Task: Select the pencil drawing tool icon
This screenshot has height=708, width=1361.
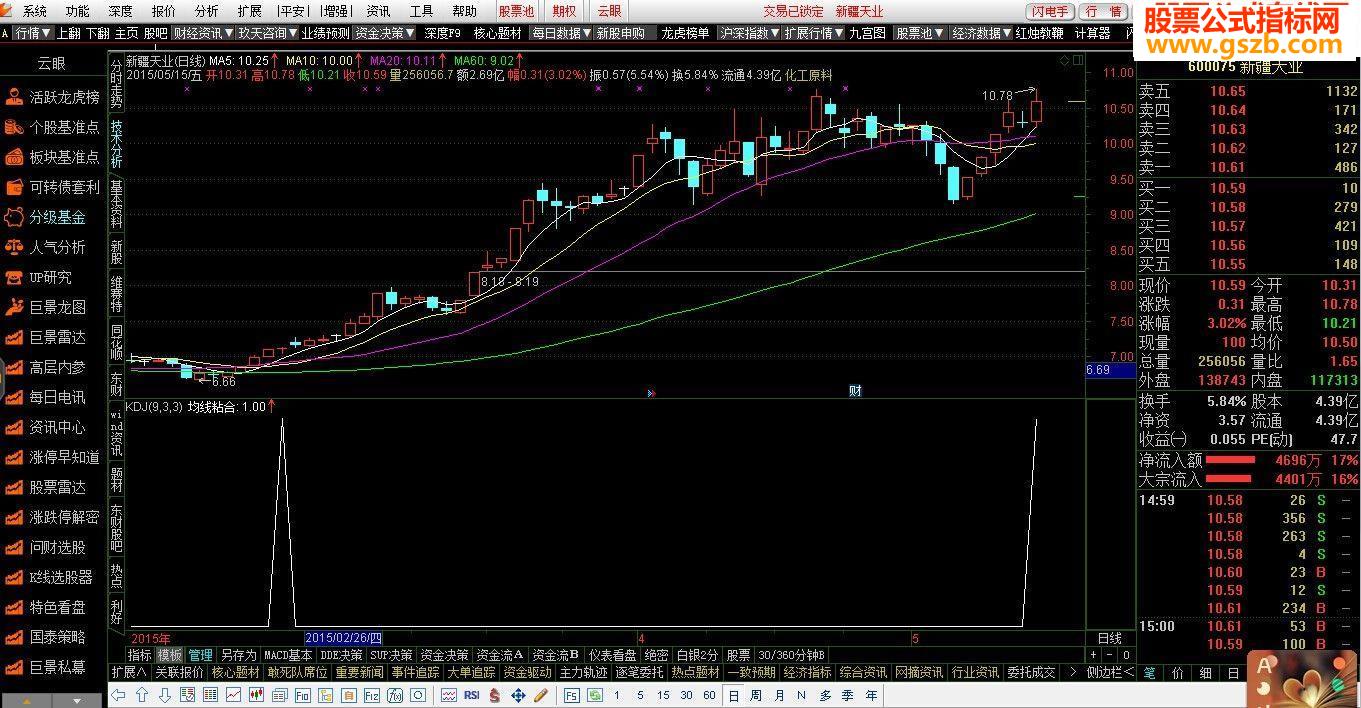Action: point(541,695)
